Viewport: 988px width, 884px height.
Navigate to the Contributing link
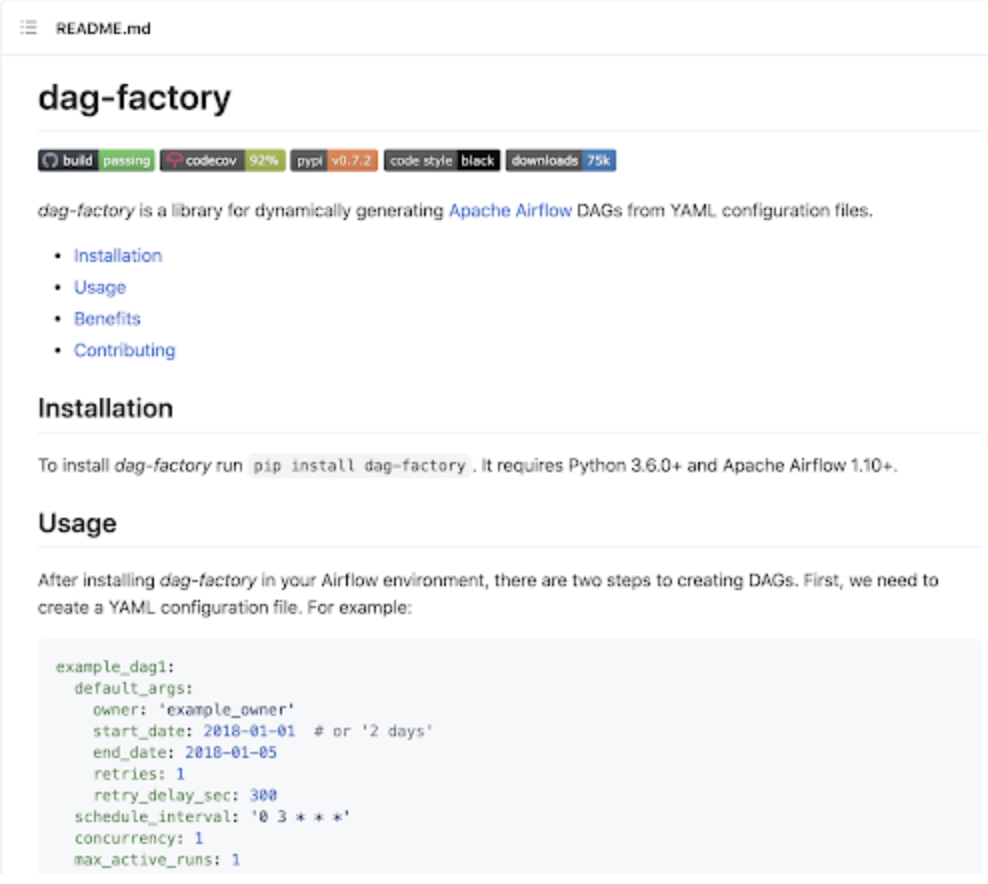[x=124, y=350]
